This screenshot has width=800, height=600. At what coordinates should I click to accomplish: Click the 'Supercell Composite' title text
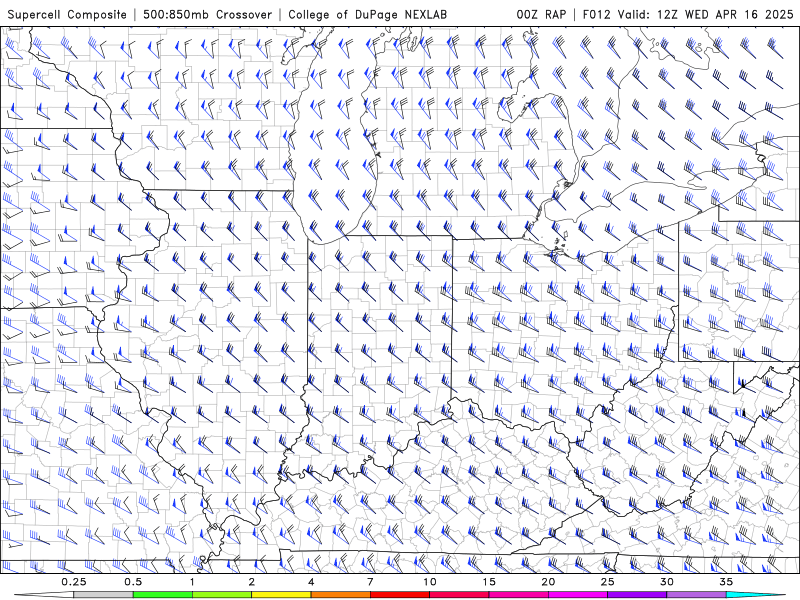[67, 15]
